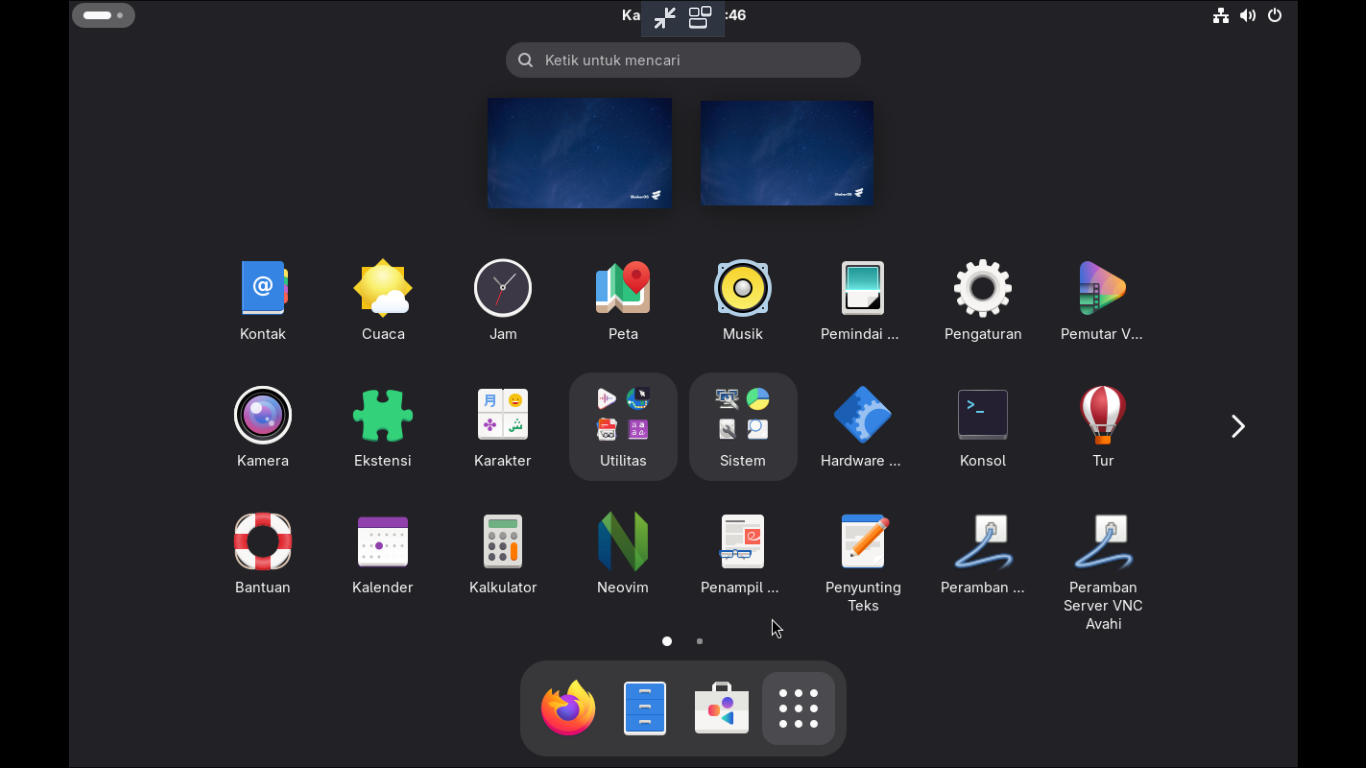Click the shrink arrows overlay button
Screen dimensions: 1366x768
665,17
